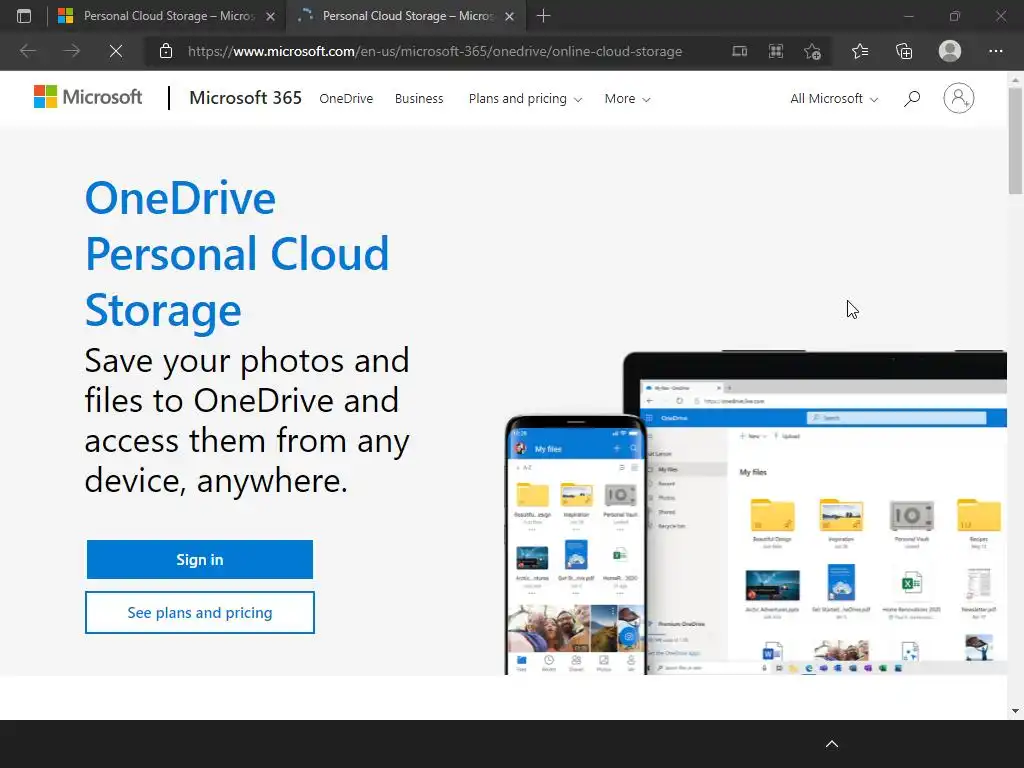The height and width of the screenshot is (768, 1024).
Task: Expand Plans and pricing dropdown
Action: [x=525, y=99]
